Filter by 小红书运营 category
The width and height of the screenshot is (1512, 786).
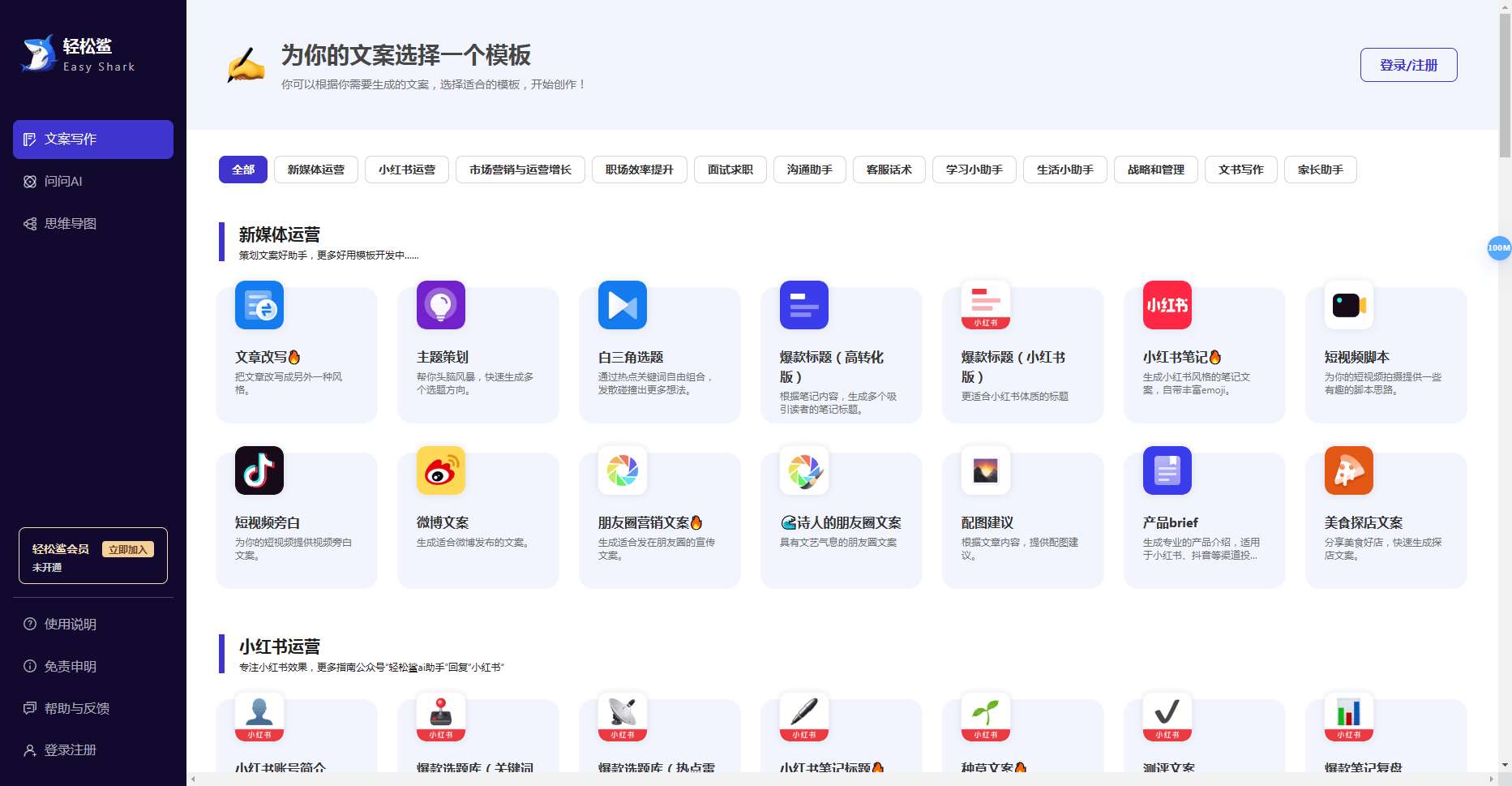click(407, 170)
